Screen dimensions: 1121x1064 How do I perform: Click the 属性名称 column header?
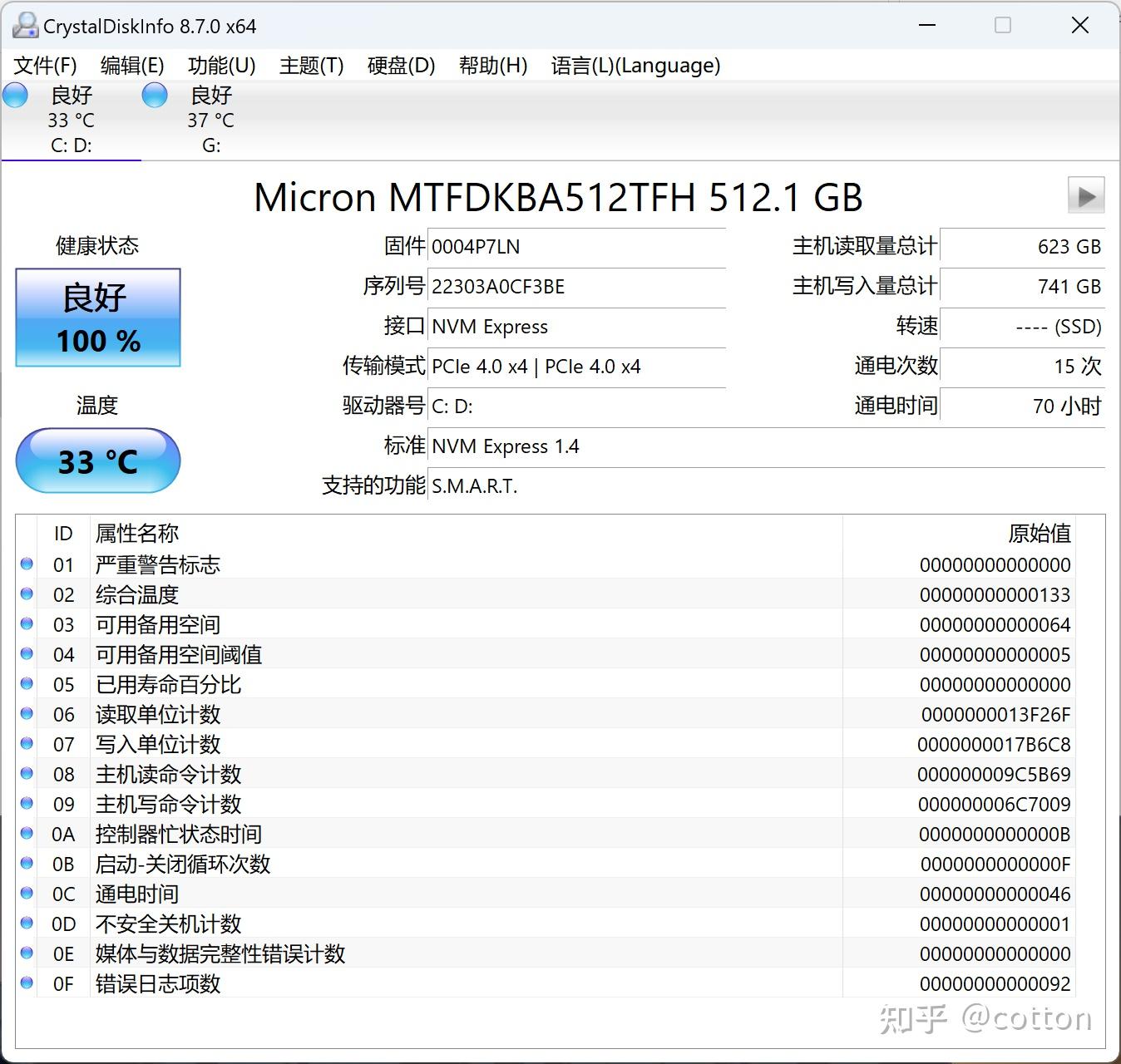tap(467, 533)
